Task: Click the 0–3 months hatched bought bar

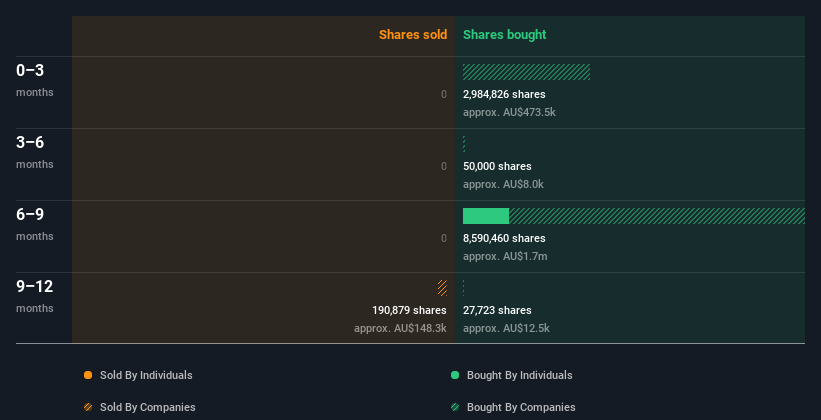Action: pos(526,72)
